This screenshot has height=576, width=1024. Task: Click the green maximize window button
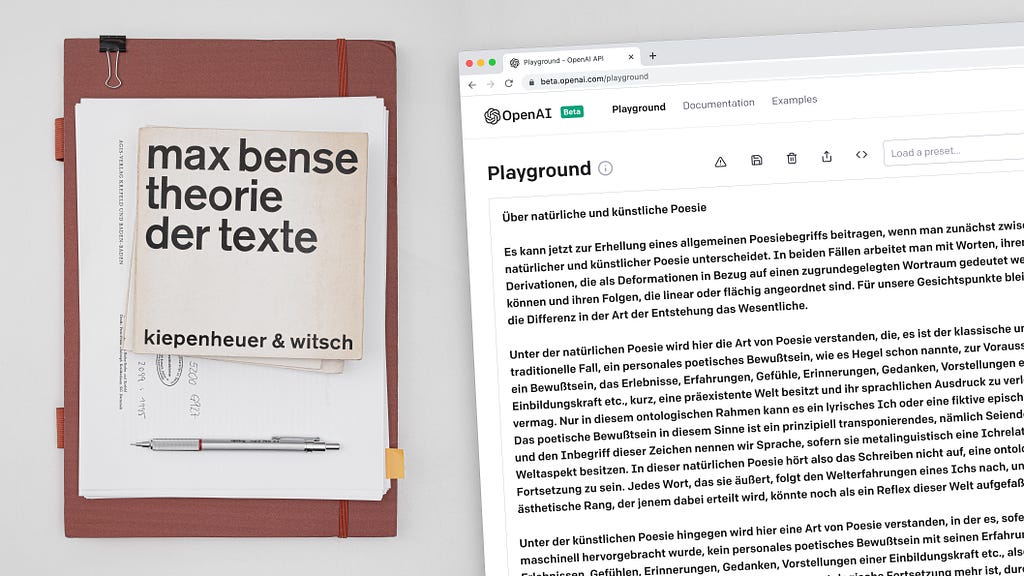[492, 62]
